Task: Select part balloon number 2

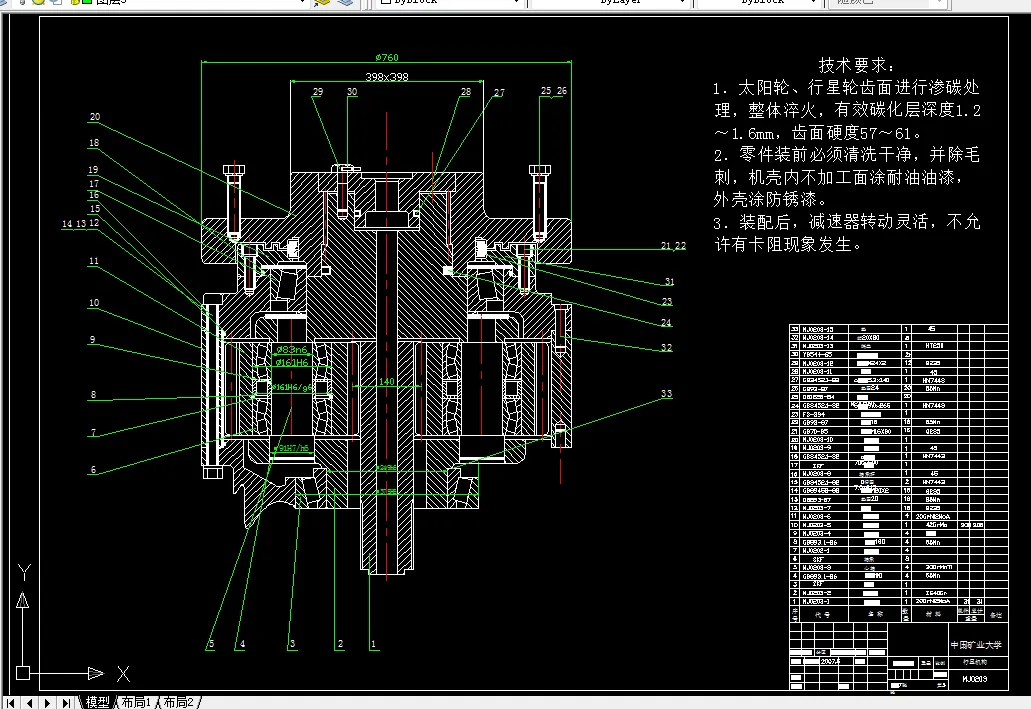Action: pos(340,644)
